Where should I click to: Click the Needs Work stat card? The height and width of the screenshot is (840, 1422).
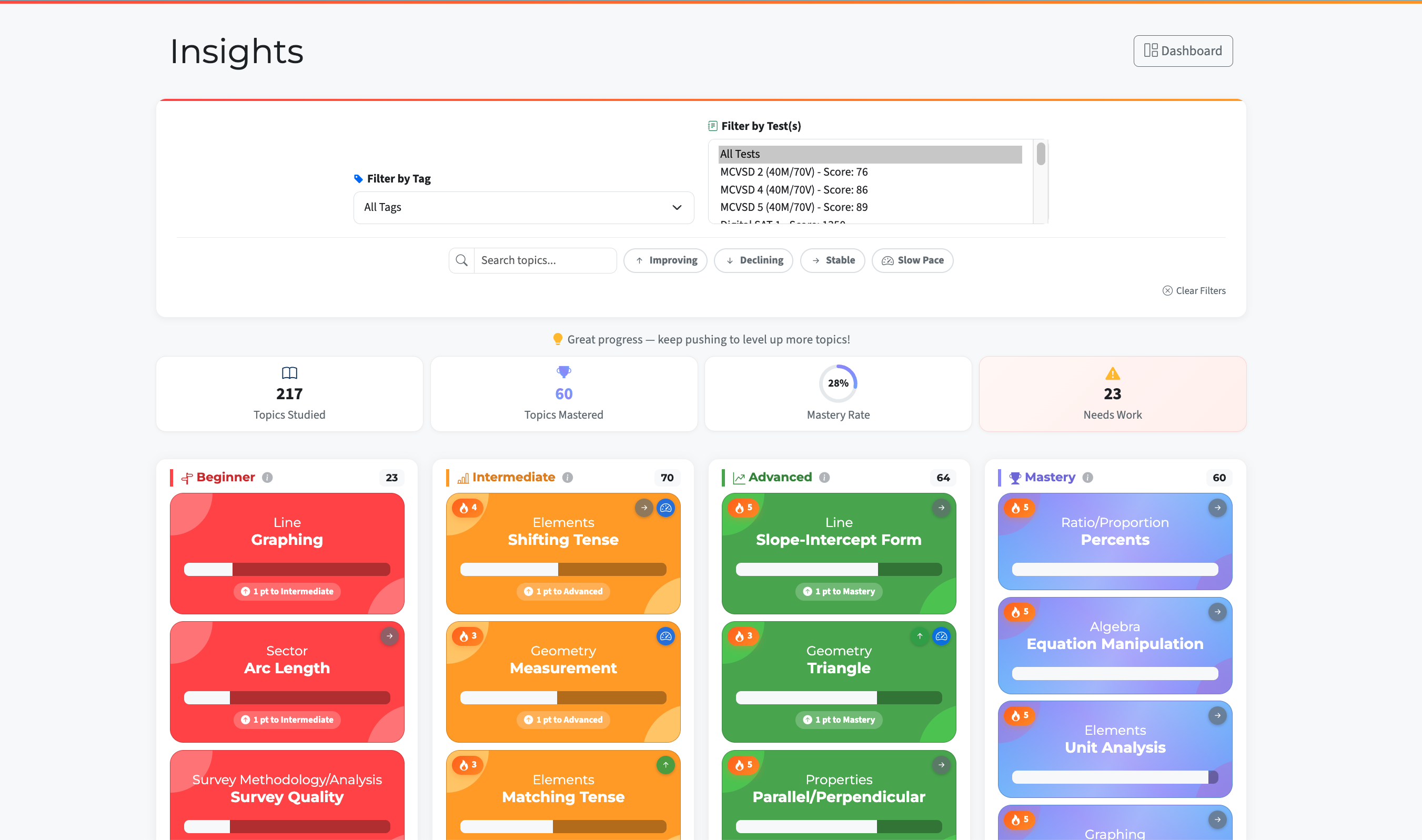(1112, 394)
